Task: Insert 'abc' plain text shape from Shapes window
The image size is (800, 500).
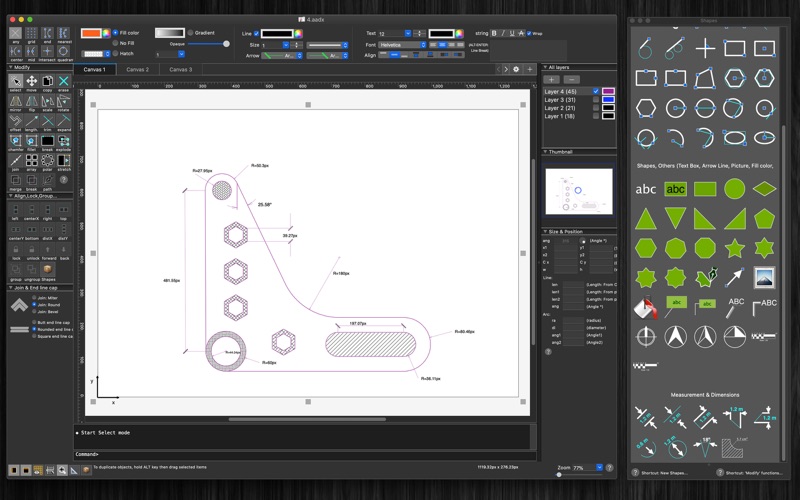Action: click(x=645, y=189)
